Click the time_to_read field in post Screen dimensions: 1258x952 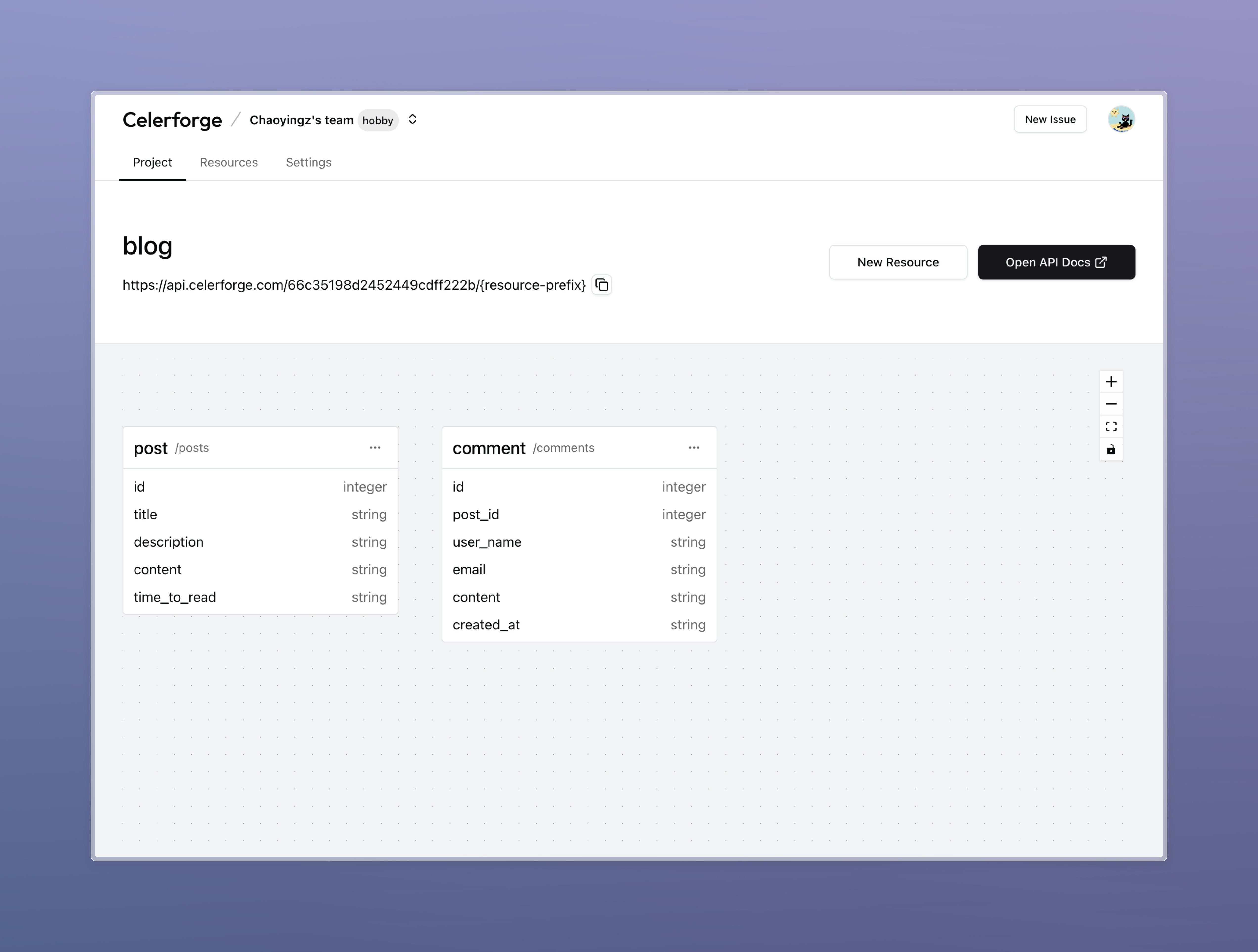point(175,597)
